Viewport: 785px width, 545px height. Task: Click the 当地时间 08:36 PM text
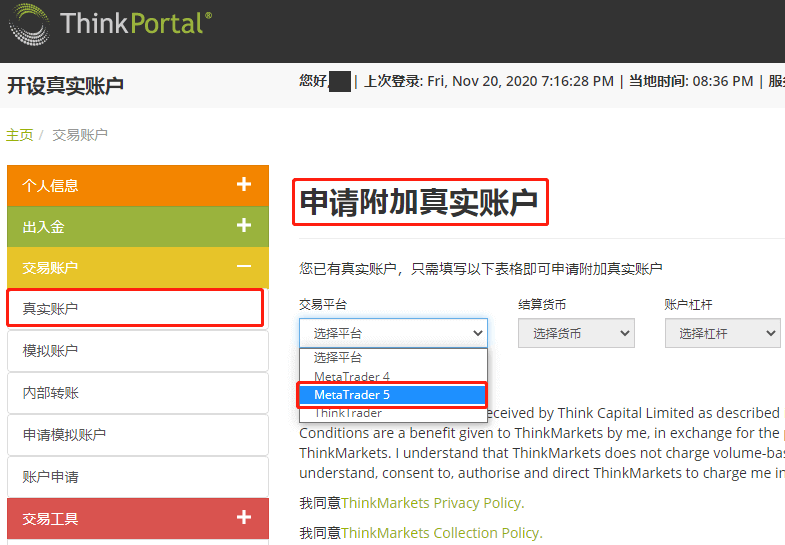pyautogui.click(x=691, y=81)
